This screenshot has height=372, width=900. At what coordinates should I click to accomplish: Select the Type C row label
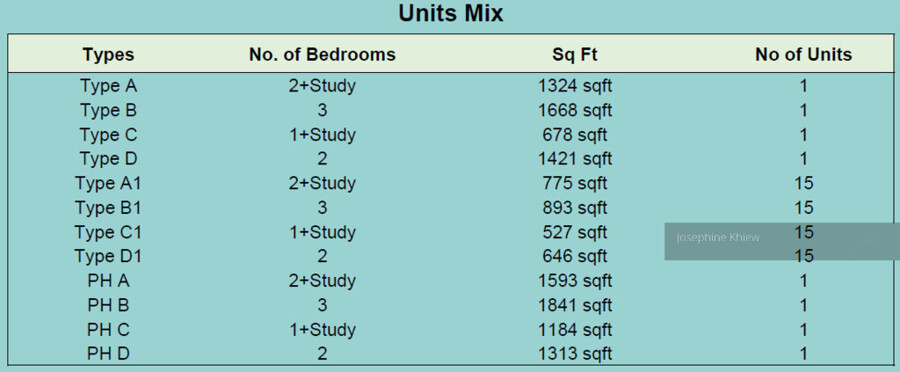(108, 135)
